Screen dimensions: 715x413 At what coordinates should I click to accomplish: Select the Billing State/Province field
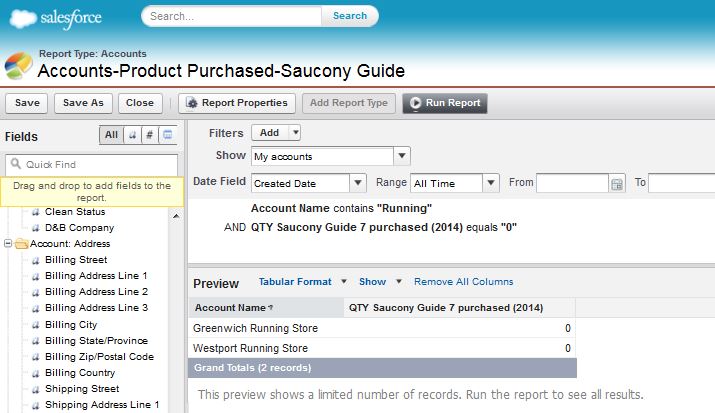point(96,341)
